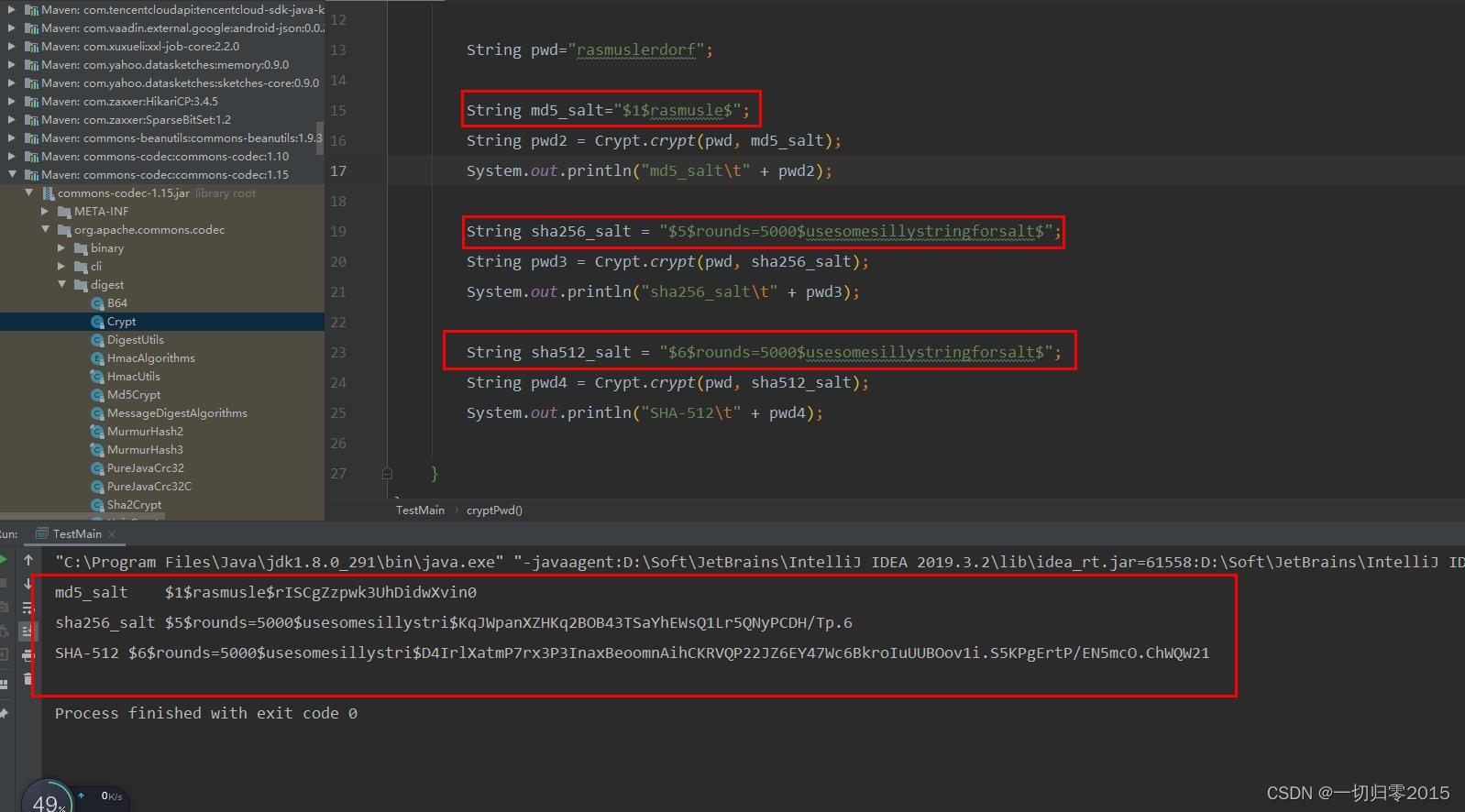Click sha256_salt output line in console
1465x812 pixels.
tap(454, 622)
